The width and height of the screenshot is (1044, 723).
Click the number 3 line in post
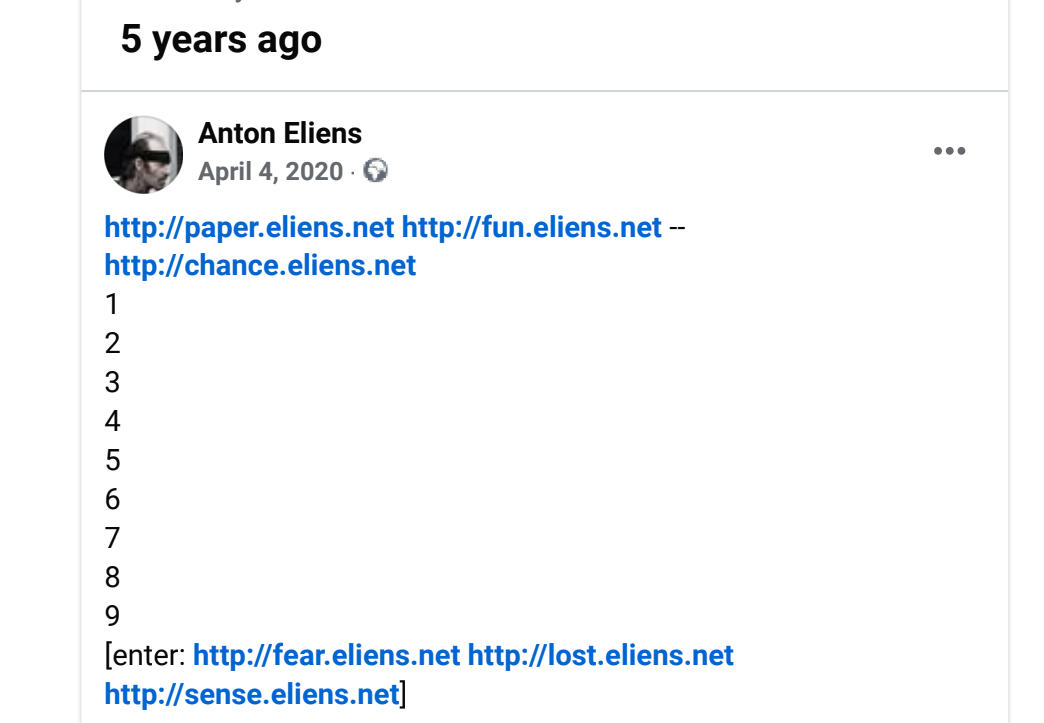click(x=113, y=382)
